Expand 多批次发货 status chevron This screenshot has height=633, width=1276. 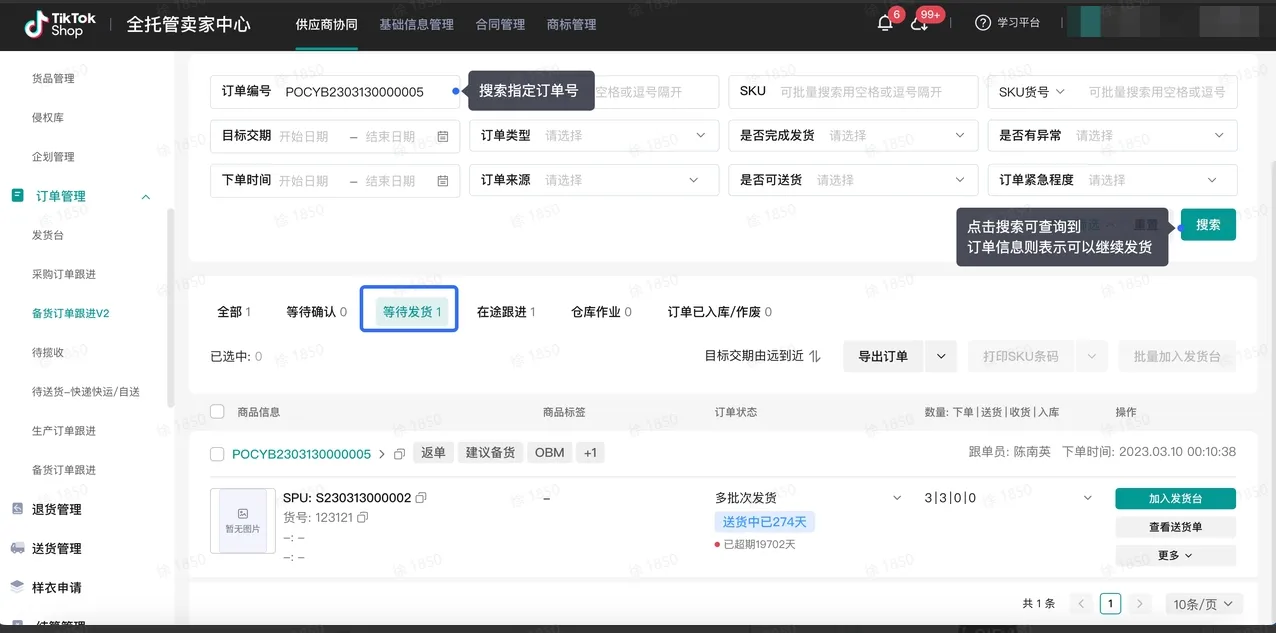tap(896, 497)
